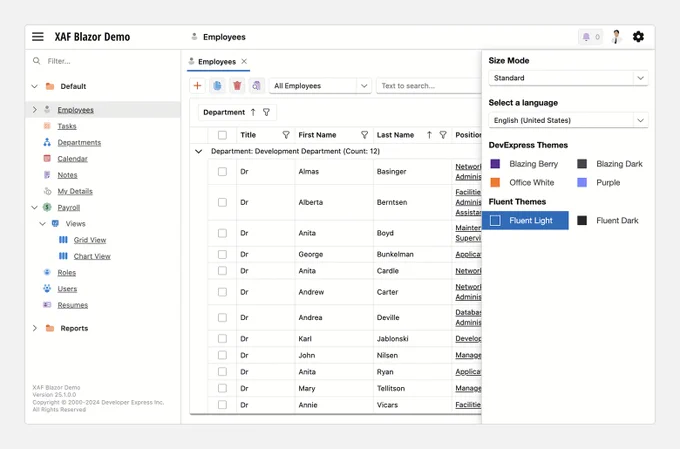The width and height of the screenshot is (680, 449).
Task: Collapse the Views navigation node
Action: tap(42, 224)
